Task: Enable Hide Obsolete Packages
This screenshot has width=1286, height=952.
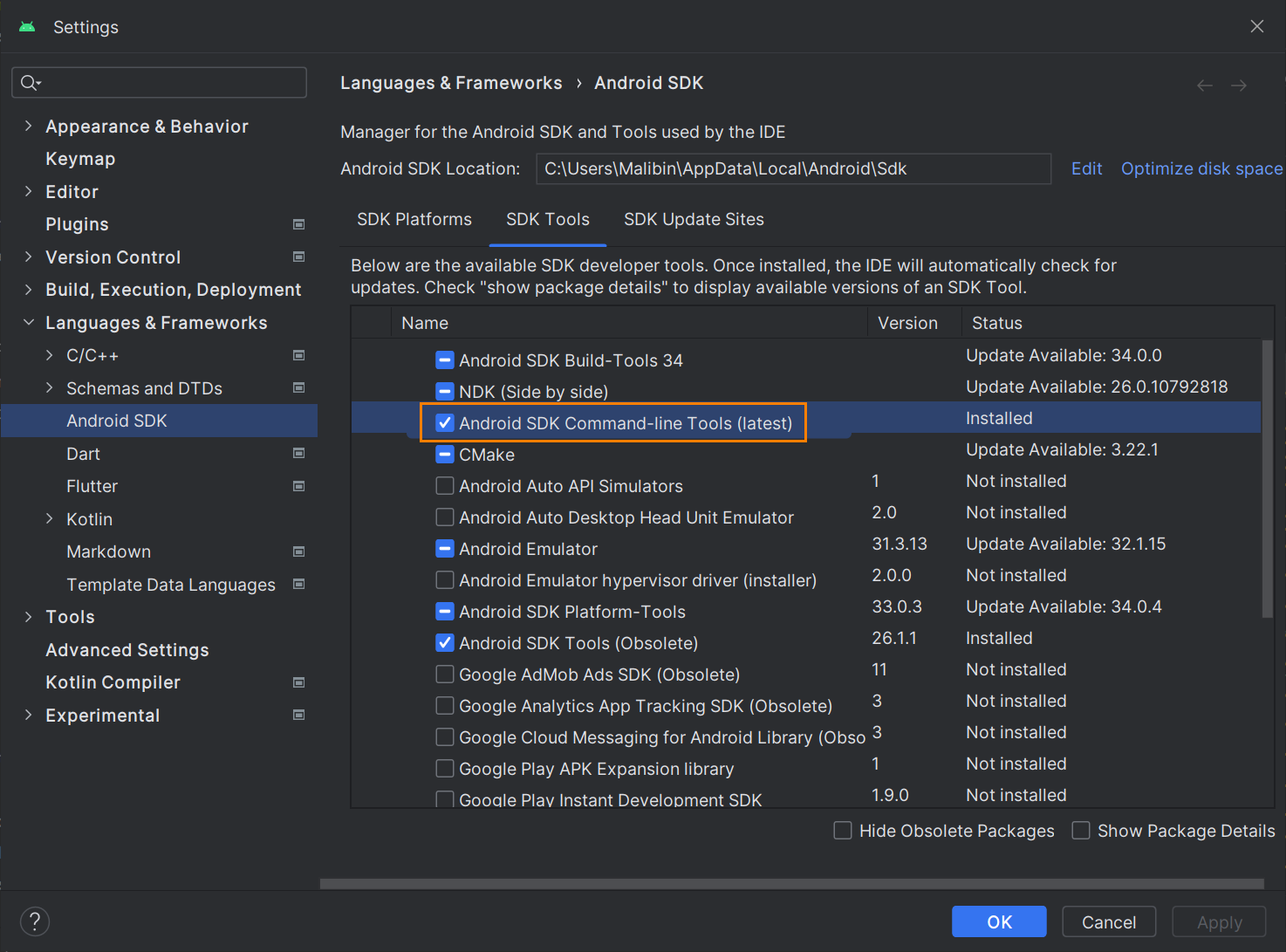Action: point(843,831)
